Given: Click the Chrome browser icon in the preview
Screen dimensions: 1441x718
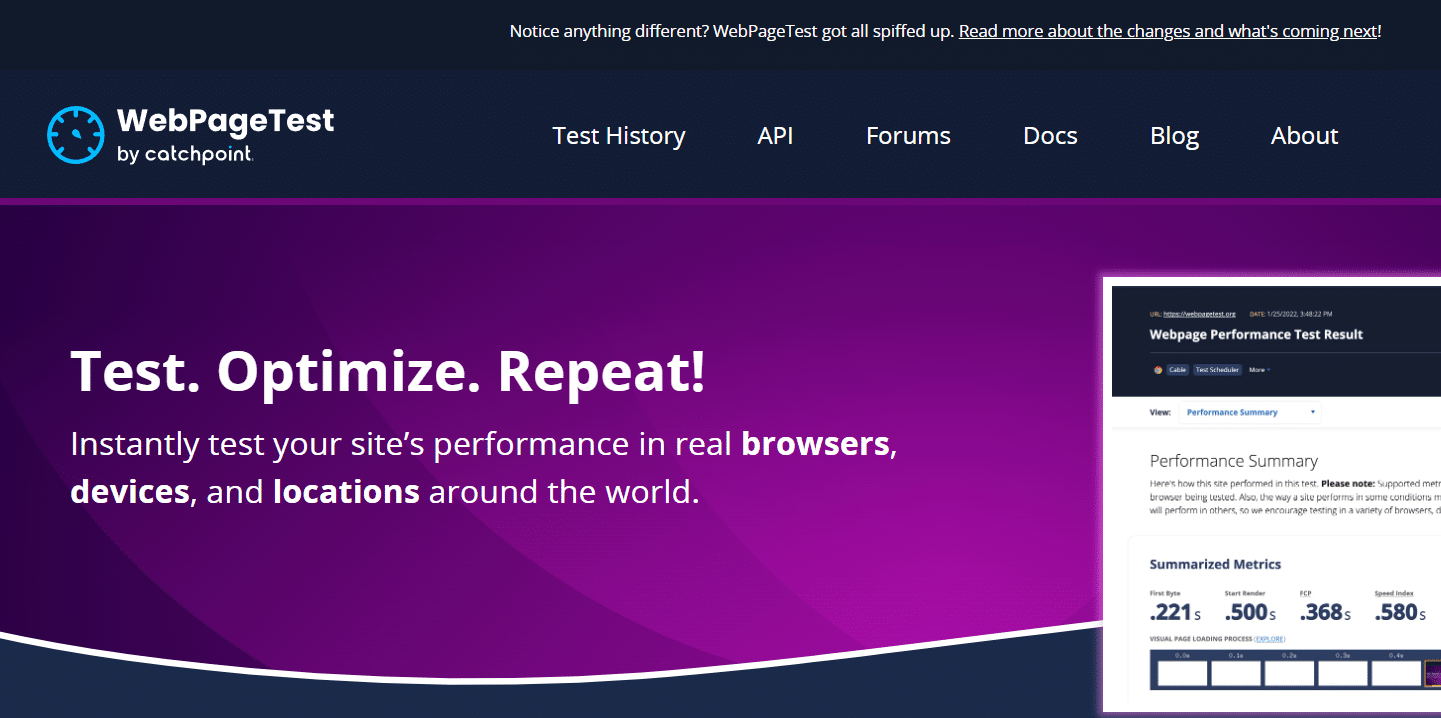Looking at the screenshot, I should pyautogui.click(x=1158, y=370).
